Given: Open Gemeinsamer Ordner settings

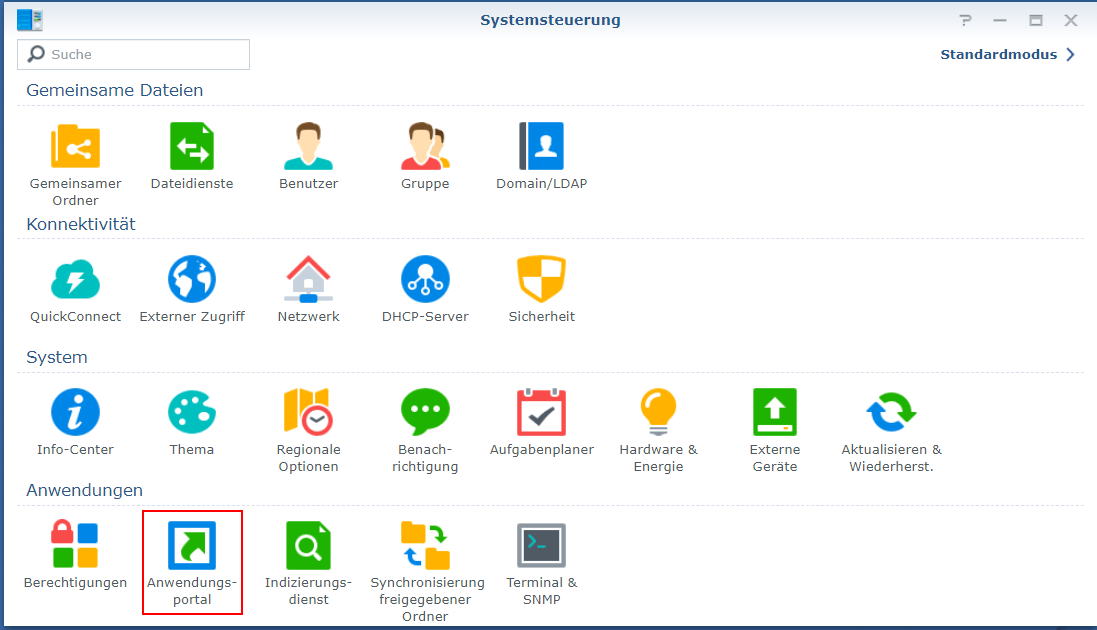Looking at the screenshot, I should 75,146.
